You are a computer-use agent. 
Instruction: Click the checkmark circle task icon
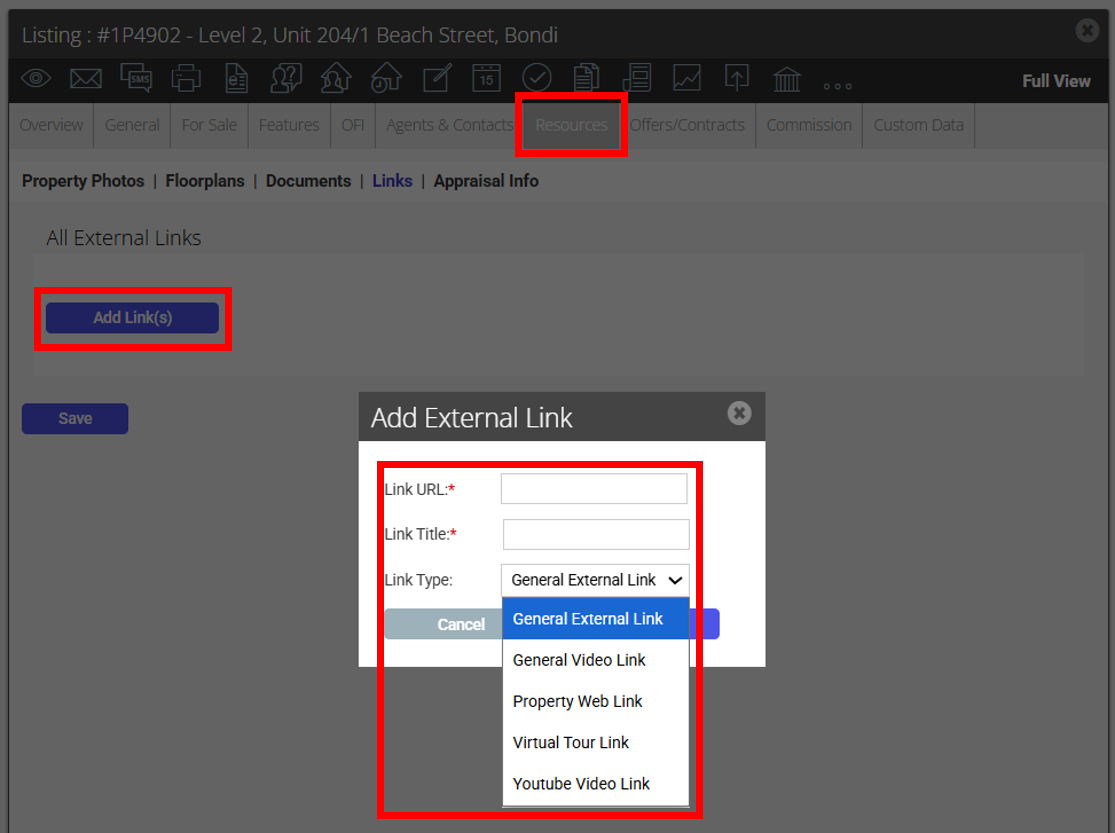click(x=537, y=78)
